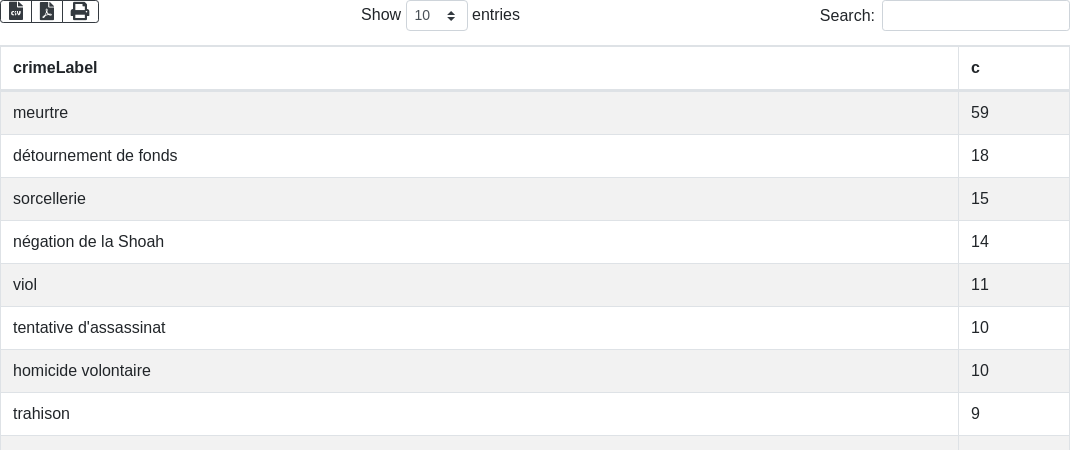Sort by the crimeLabel column header
This screenshot has height=450, width=1070.
pyautogui.click(x=55, y=68)
